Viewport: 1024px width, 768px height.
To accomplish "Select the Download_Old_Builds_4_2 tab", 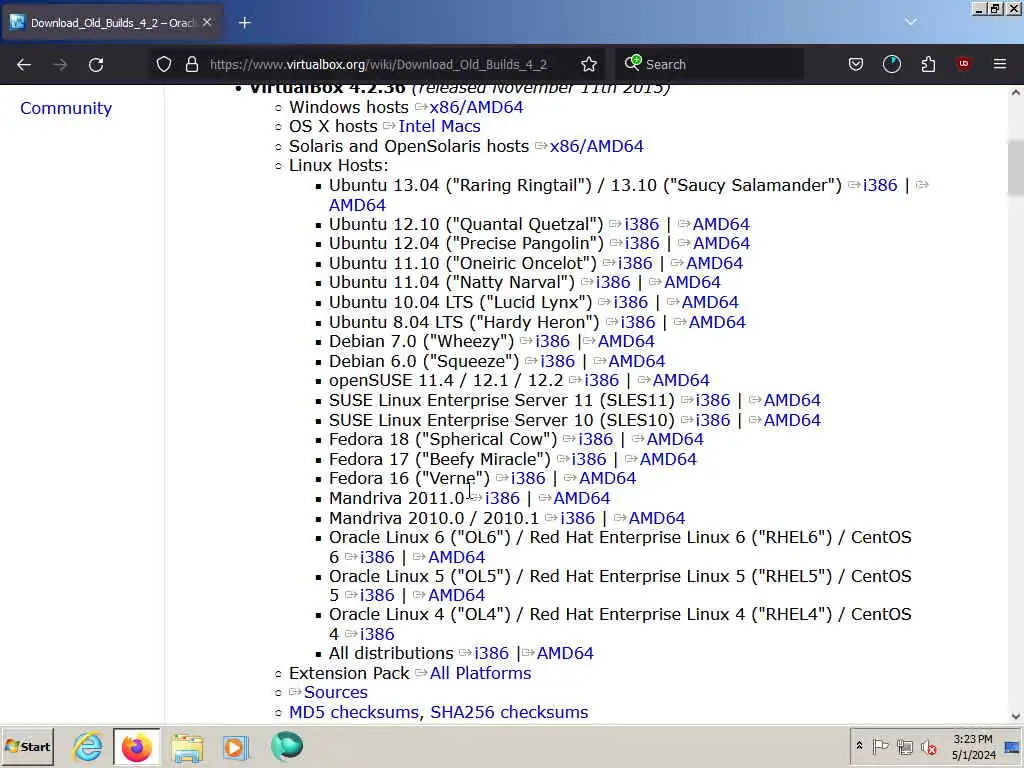I will 111,23.
